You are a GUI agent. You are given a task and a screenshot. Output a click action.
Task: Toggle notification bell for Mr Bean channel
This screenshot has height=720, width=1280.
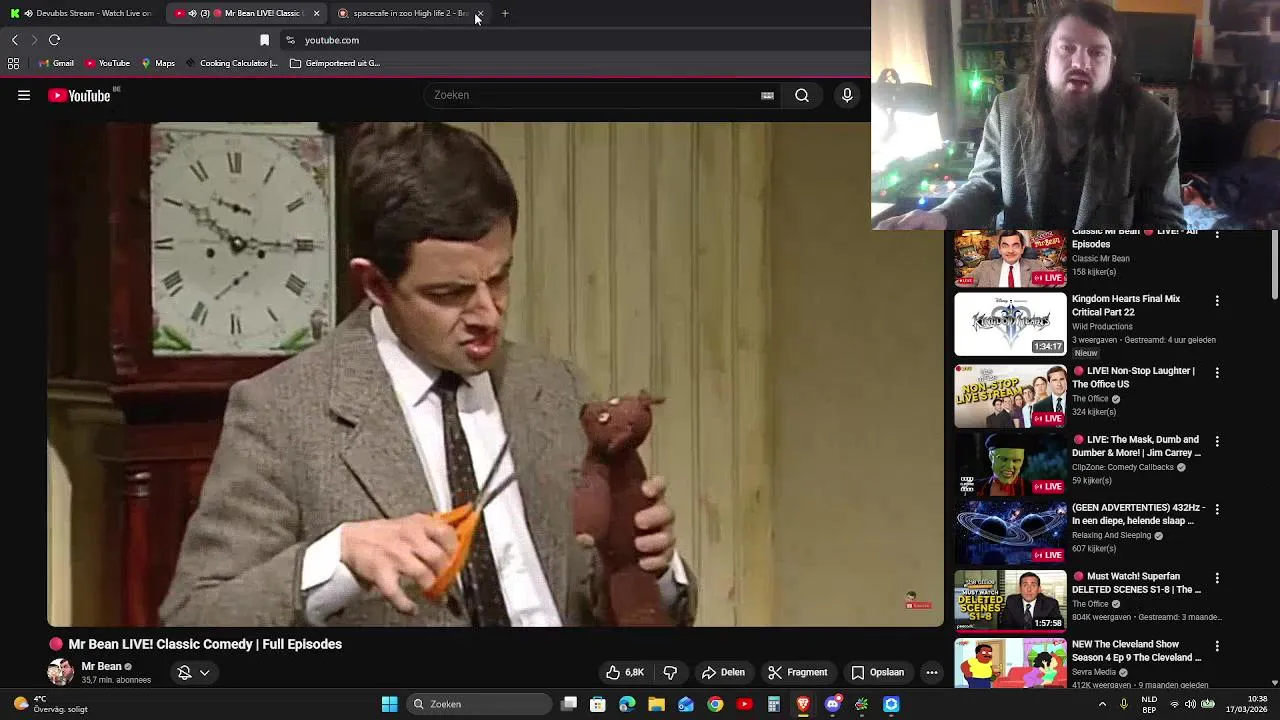184,672
